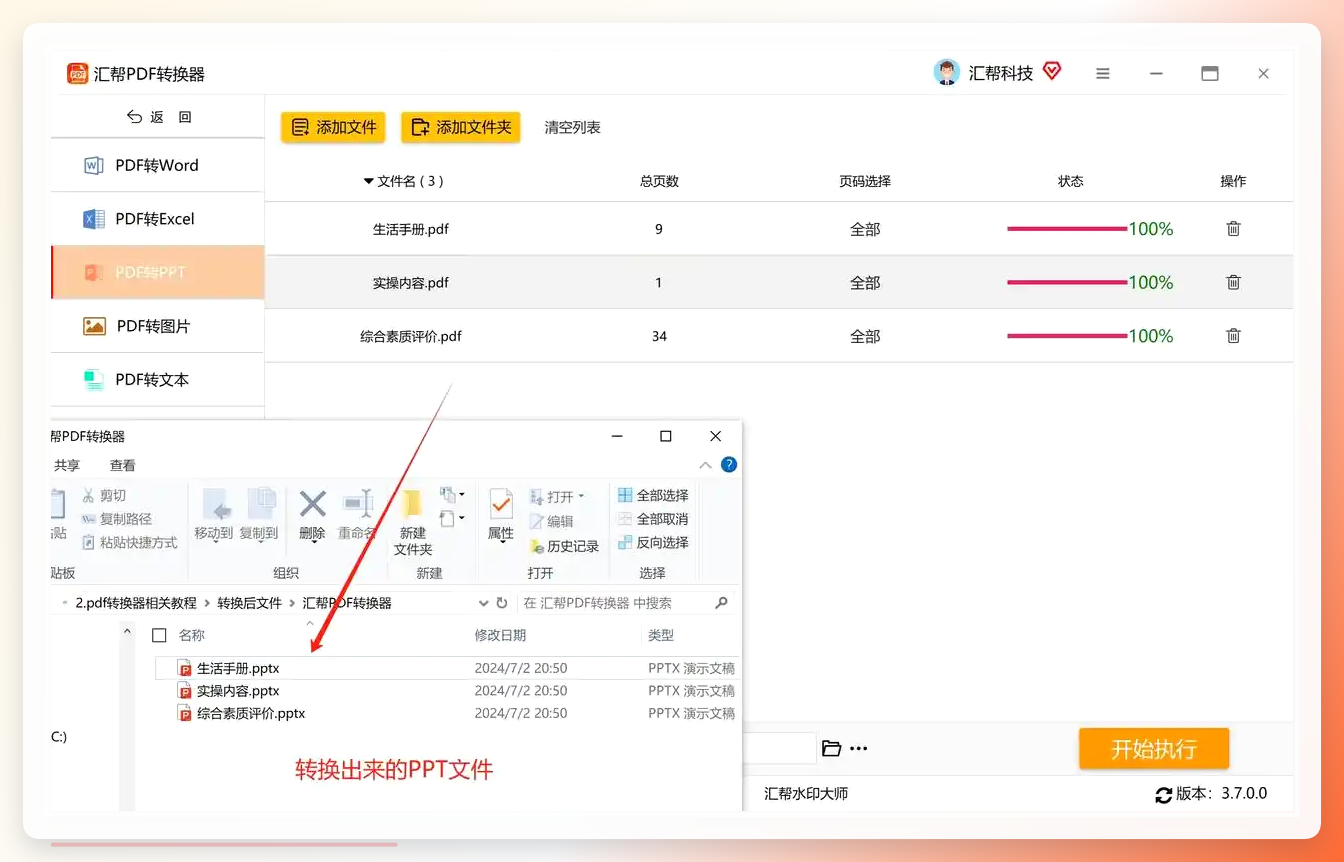Click the 添加文件 button
1344x862 pixels.
pos(335,127)
